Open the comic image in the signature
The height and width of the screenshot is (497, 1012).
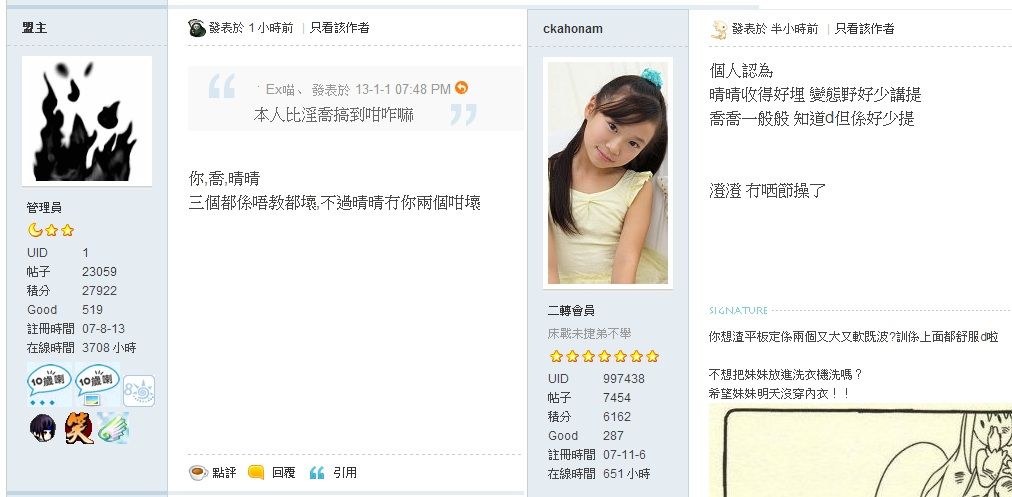pos(860,451)
